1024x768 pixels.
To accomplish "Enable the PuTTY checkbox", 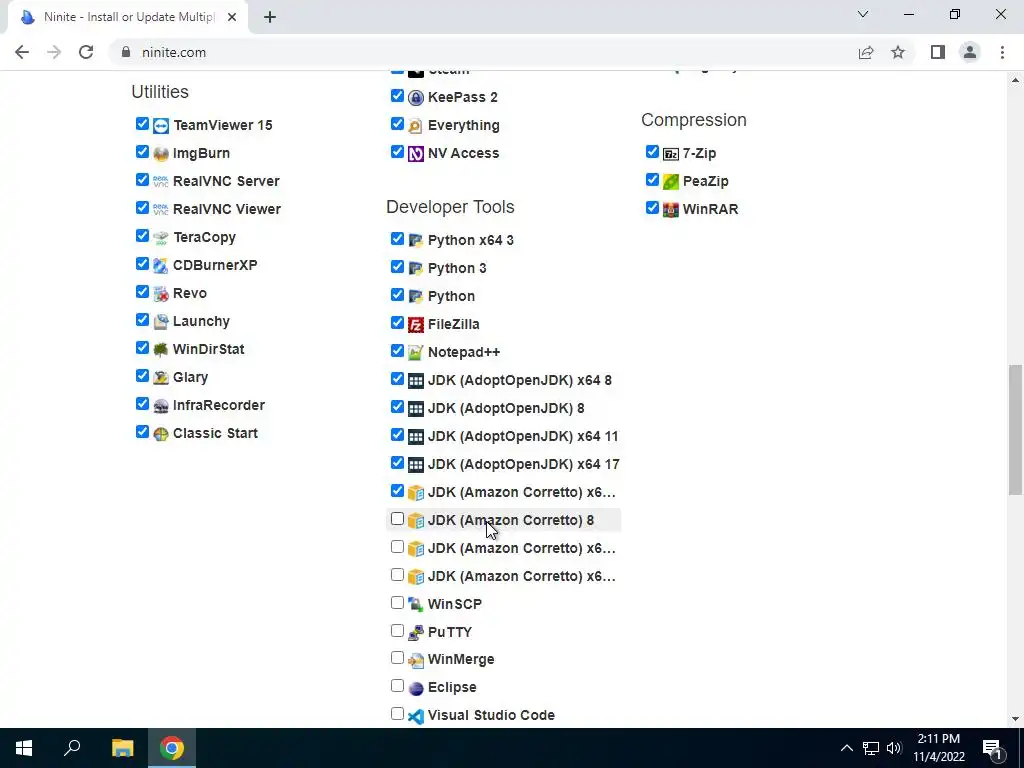I will (x=397, y=630).
